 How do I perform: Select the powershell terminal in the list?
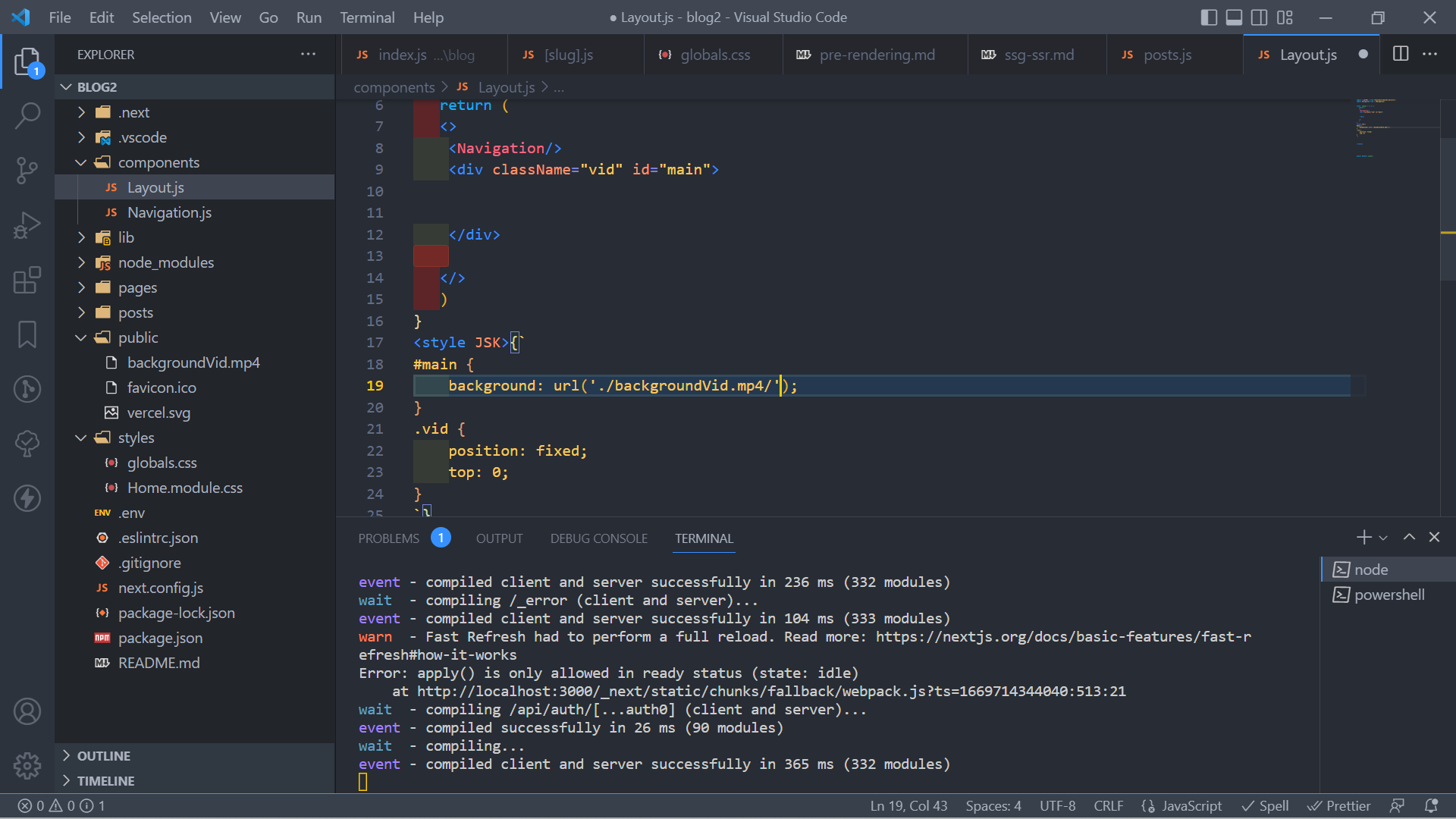[x=1388, y=595]
